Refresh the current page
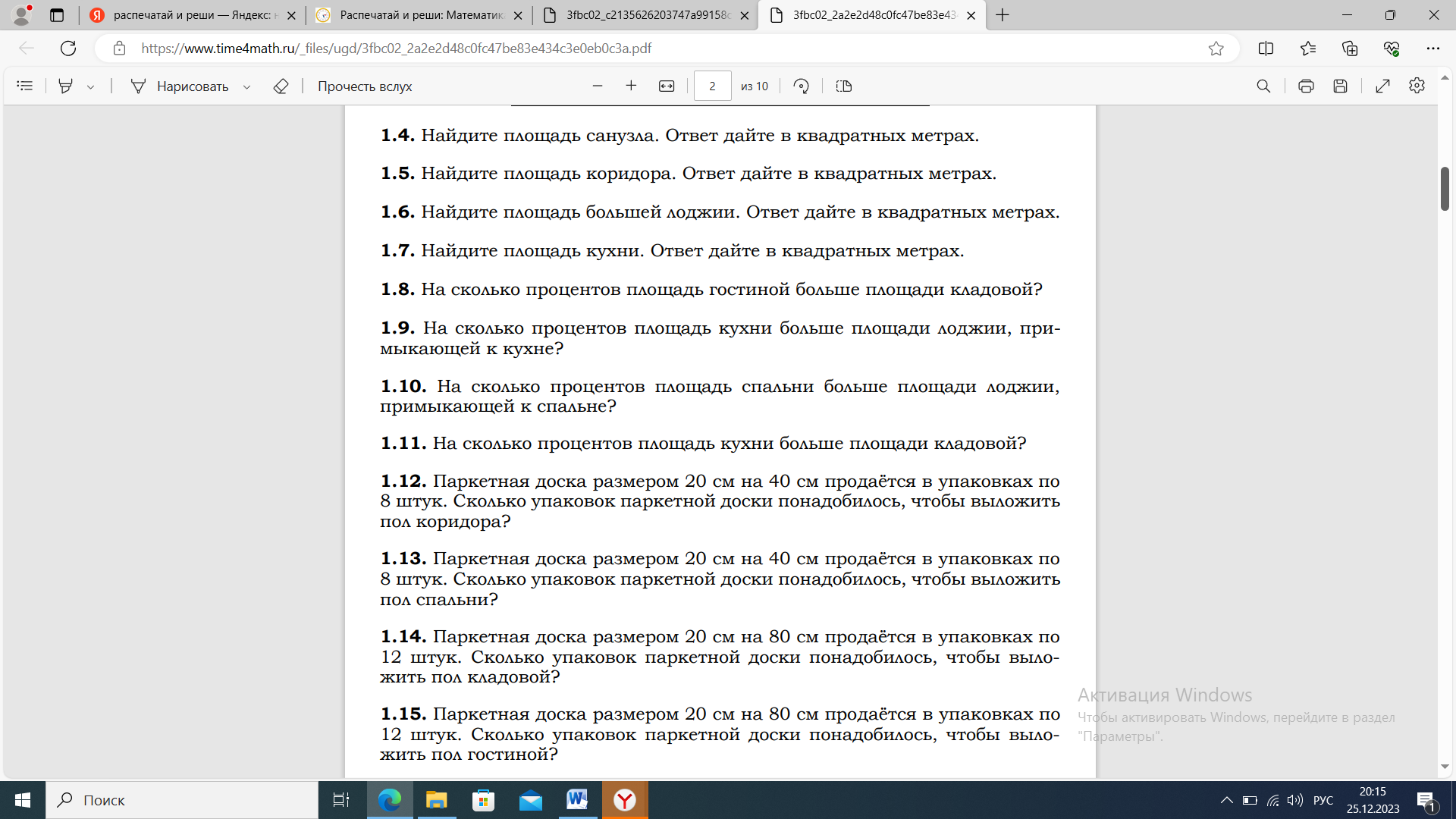The width and height of the screenshot is (1456, 819). [68, 49]
